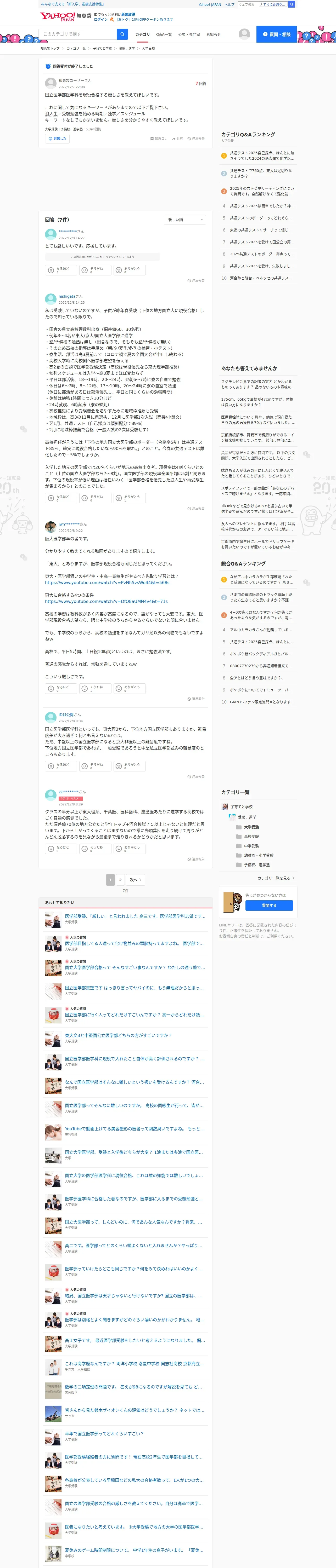Click そうだね reaction on first answer

pos(95,270)
